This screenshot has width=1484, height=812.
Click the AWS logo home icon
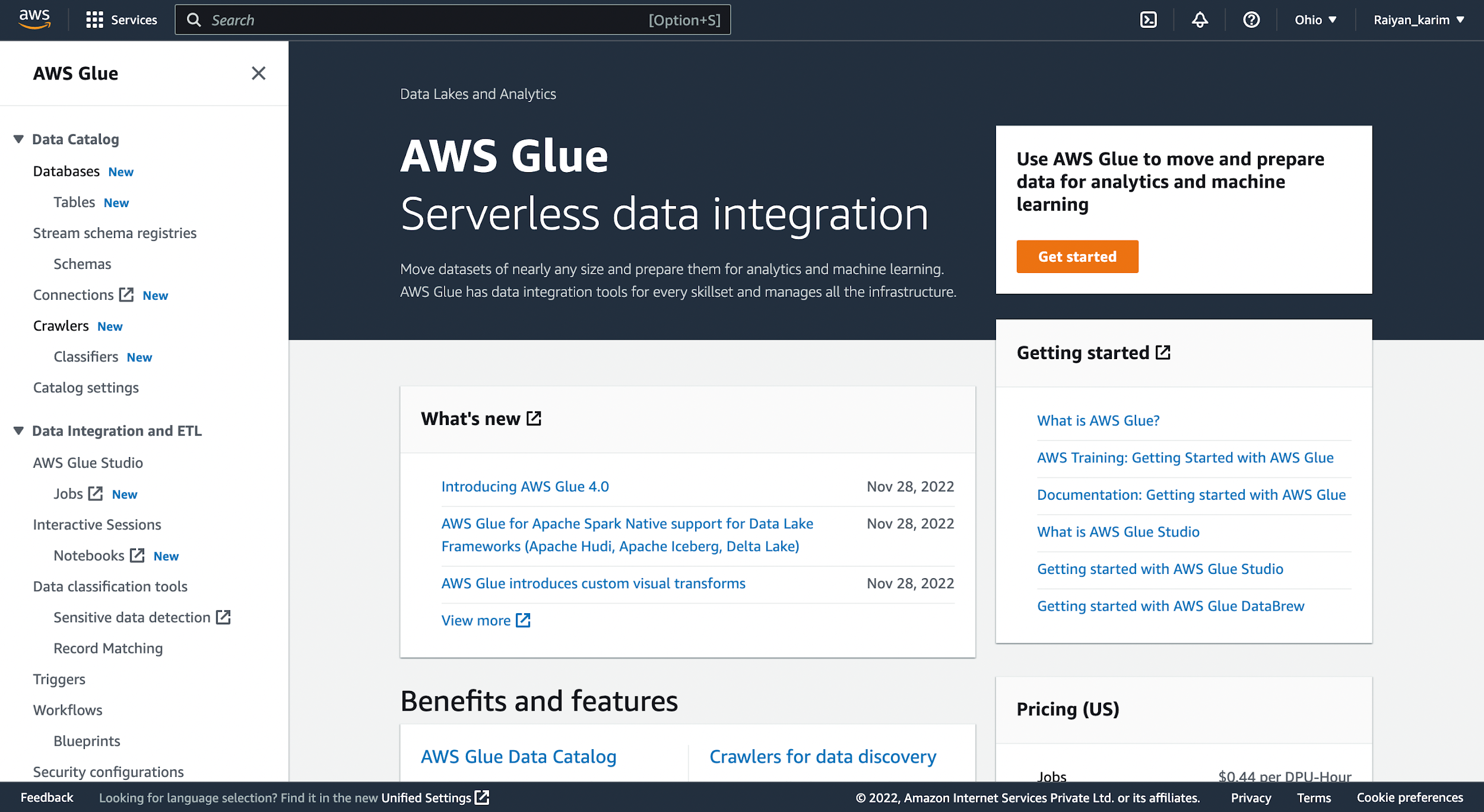(34, 20)
